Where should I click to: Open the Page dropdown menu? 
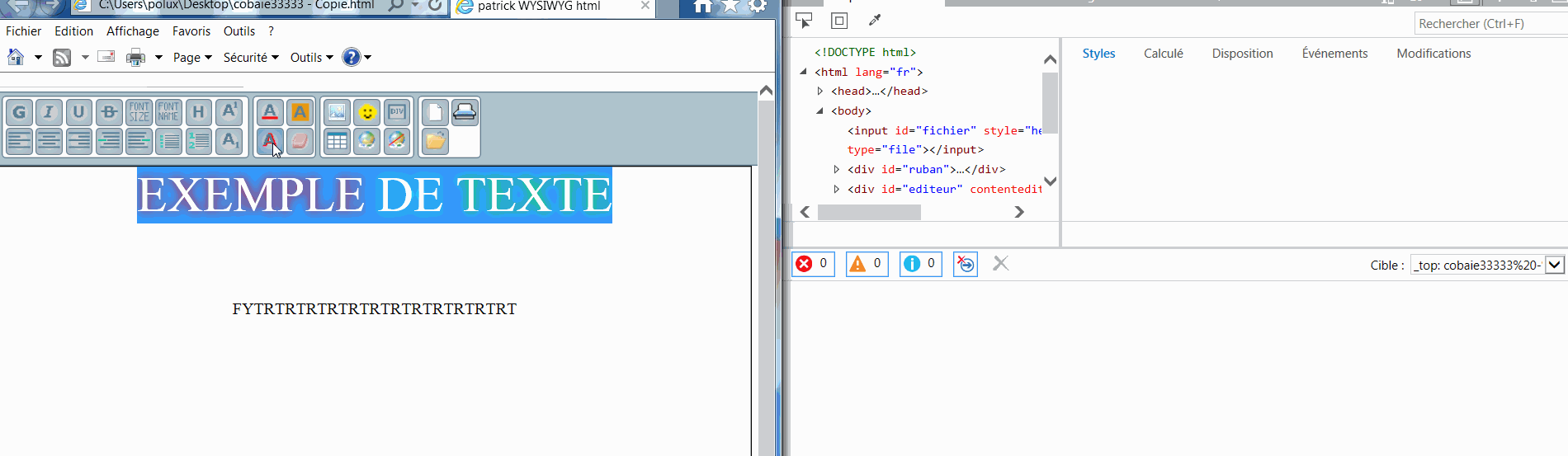point(192,58)
